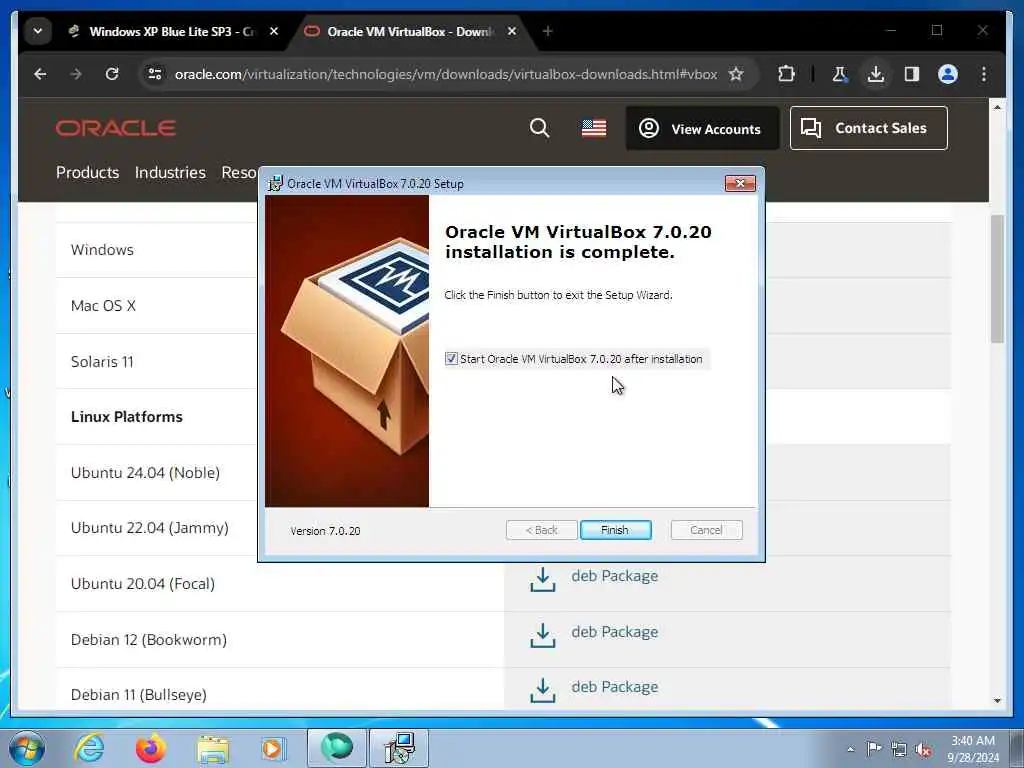Click network tray icon
This screenshot has width=1024, height=768.
899,750
